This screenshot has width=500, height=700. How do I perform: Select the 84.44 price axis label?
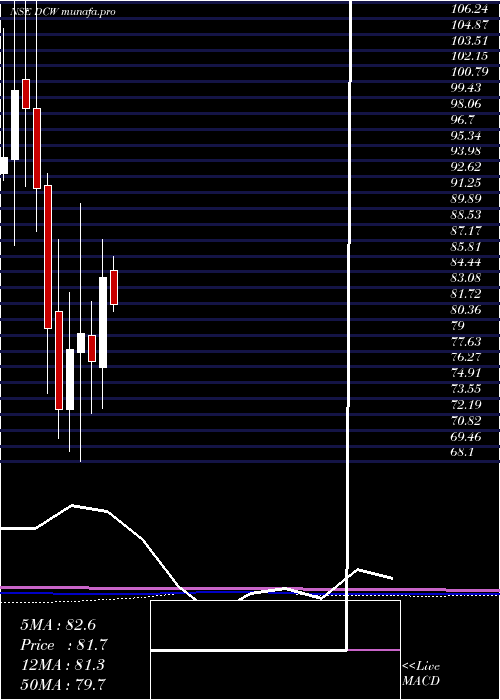click(x=467, y=262)
